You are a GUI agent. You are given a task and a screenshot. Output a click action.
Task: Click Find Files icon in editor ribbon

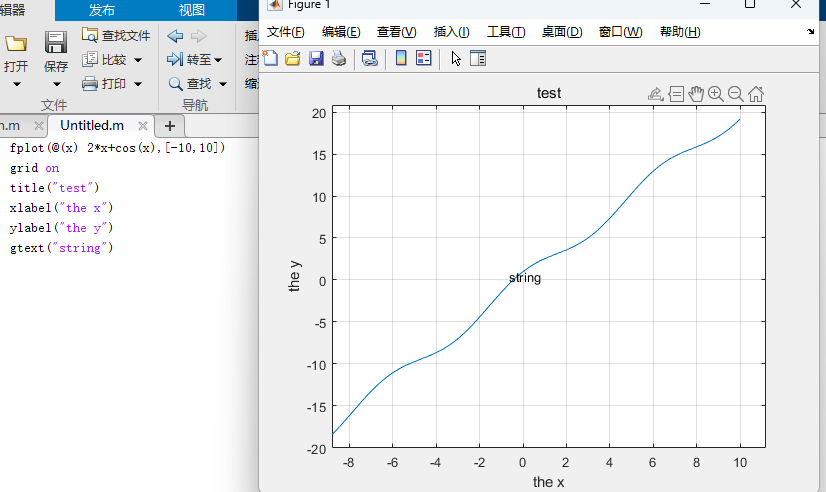coord(90,35)
